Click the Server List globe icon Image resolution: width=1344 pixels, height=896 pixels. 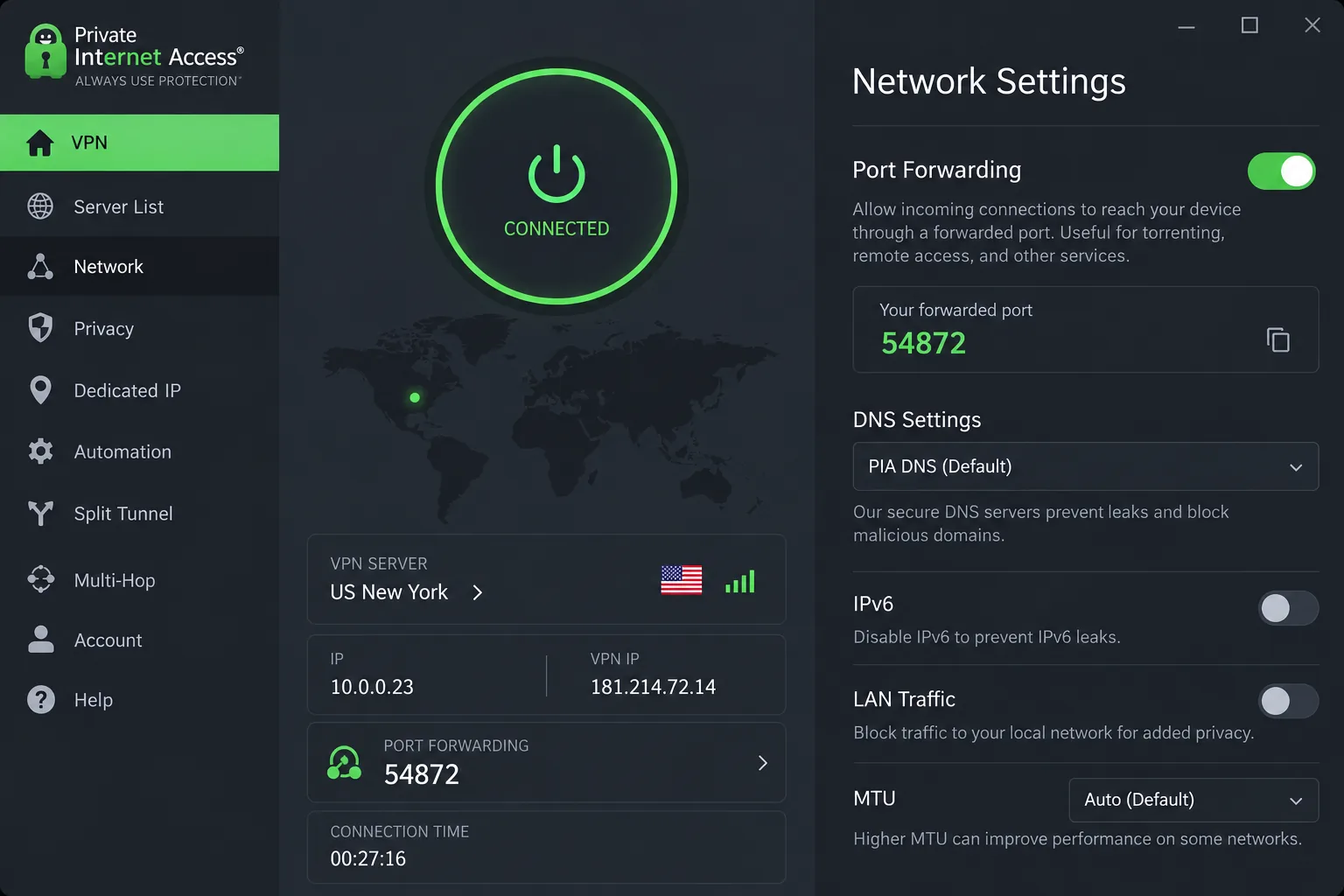(40, 206)
